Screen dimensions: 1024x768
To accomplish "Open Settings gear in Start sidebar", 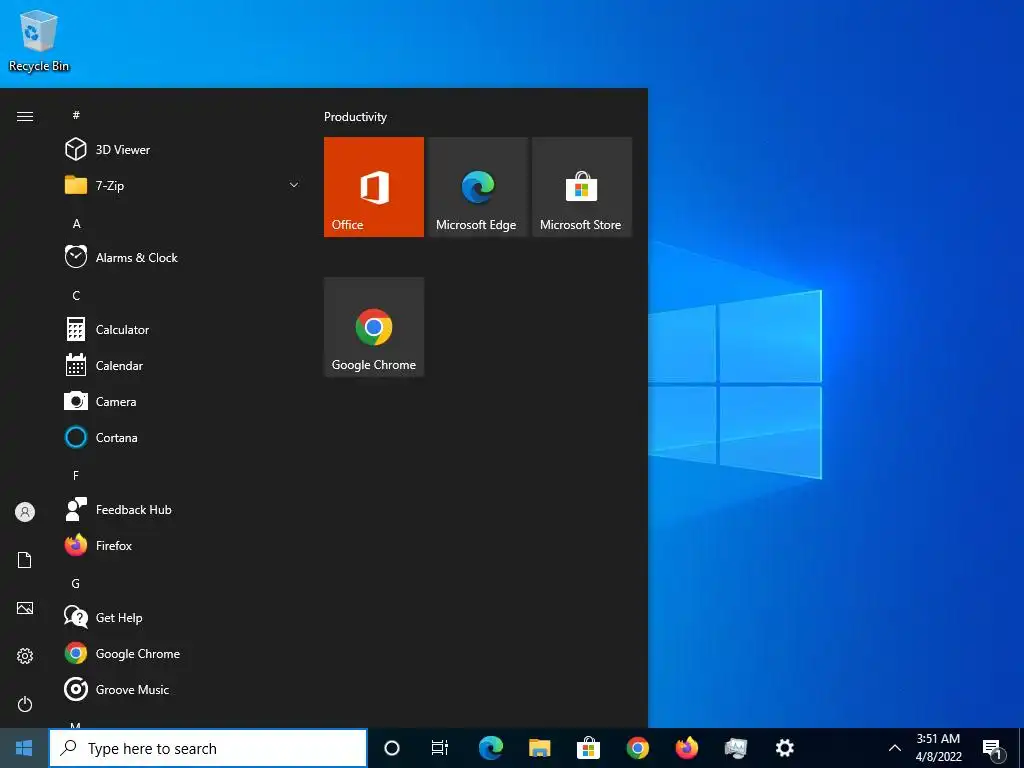I will click(25, 656).
